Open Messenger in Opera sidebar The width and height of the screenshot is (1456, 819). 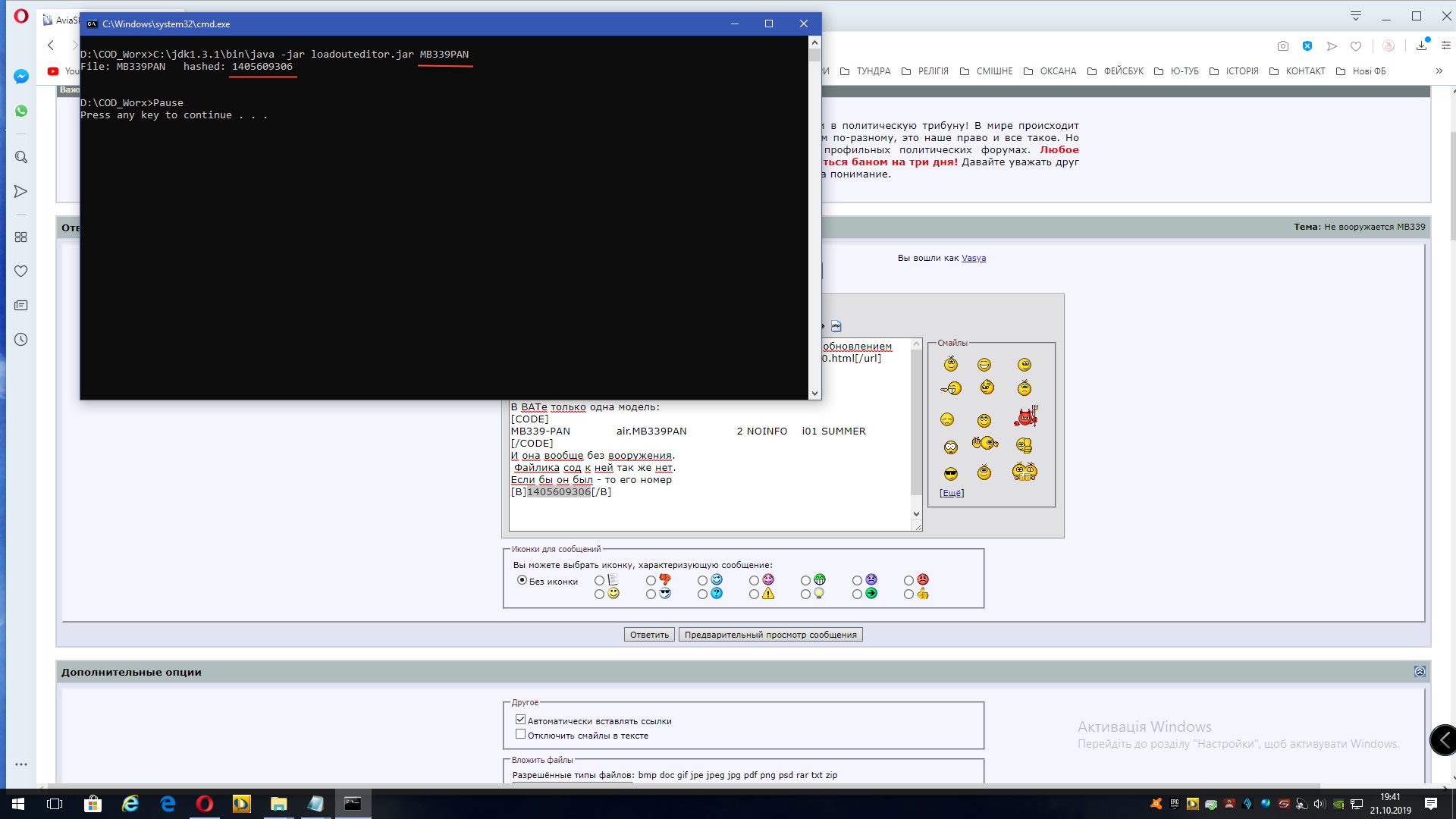coord(21,77)
